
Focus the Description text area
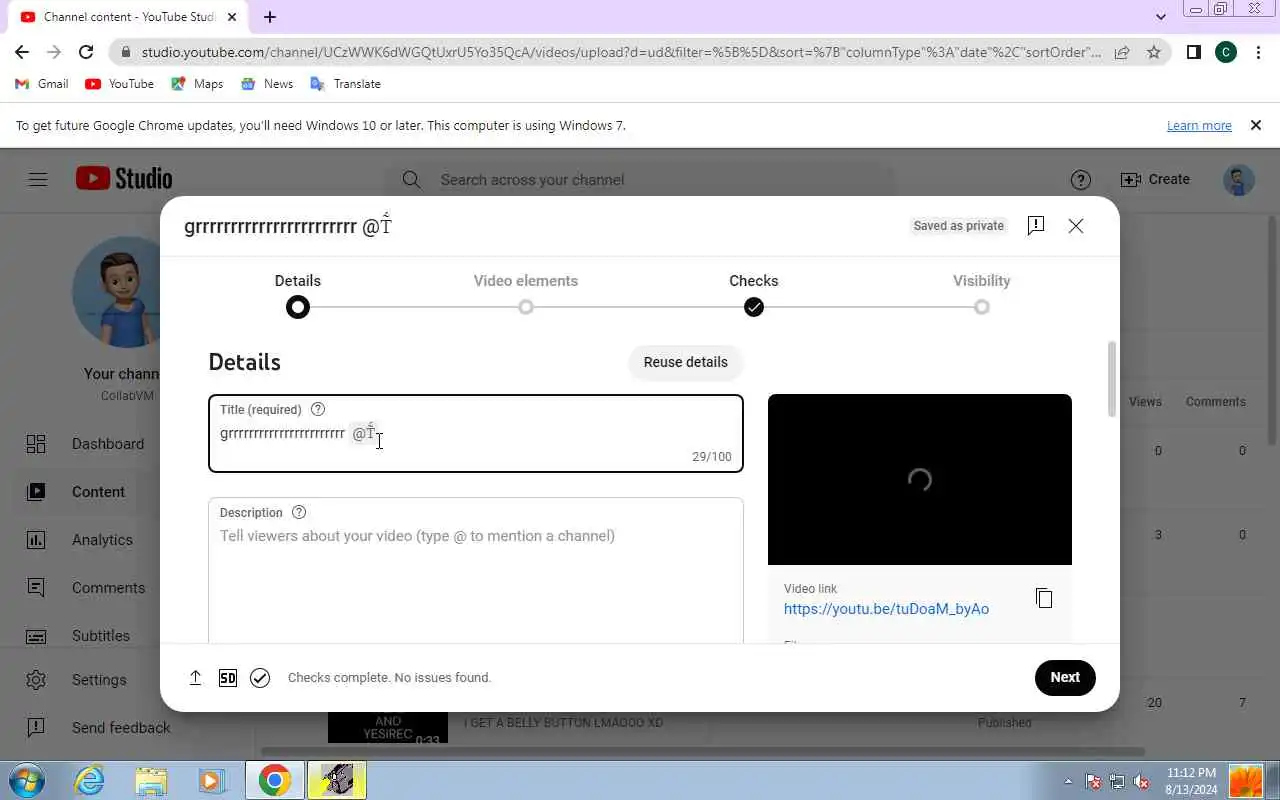476,570
